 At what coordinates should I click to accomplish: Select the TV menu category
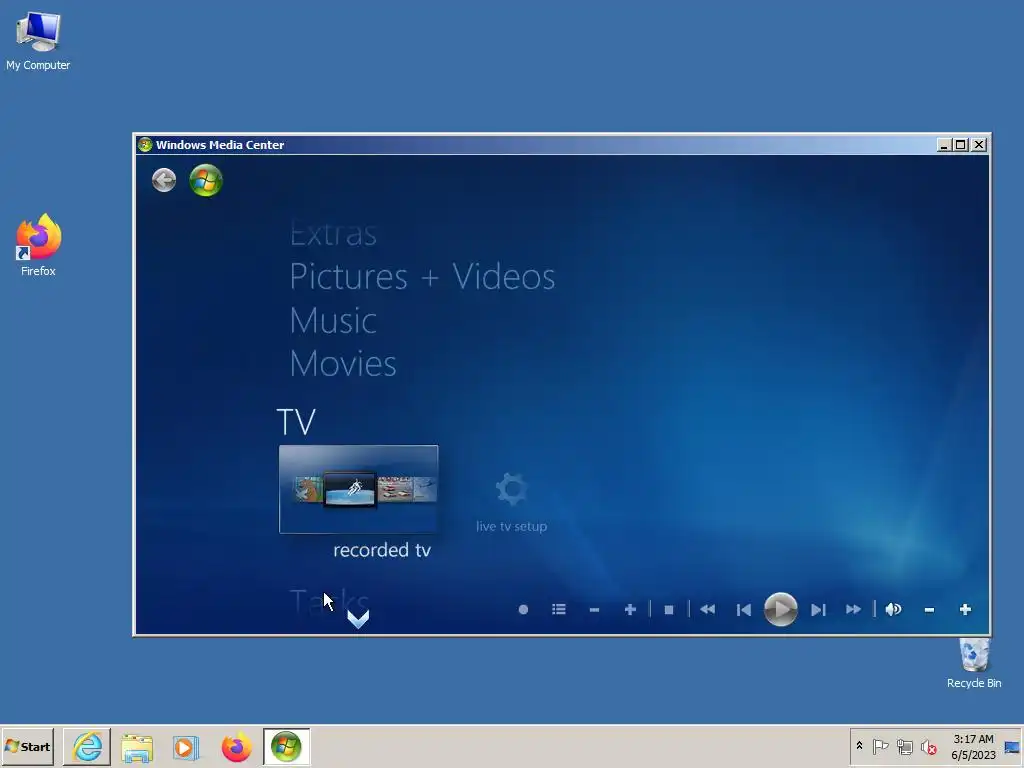coord(296,421)
